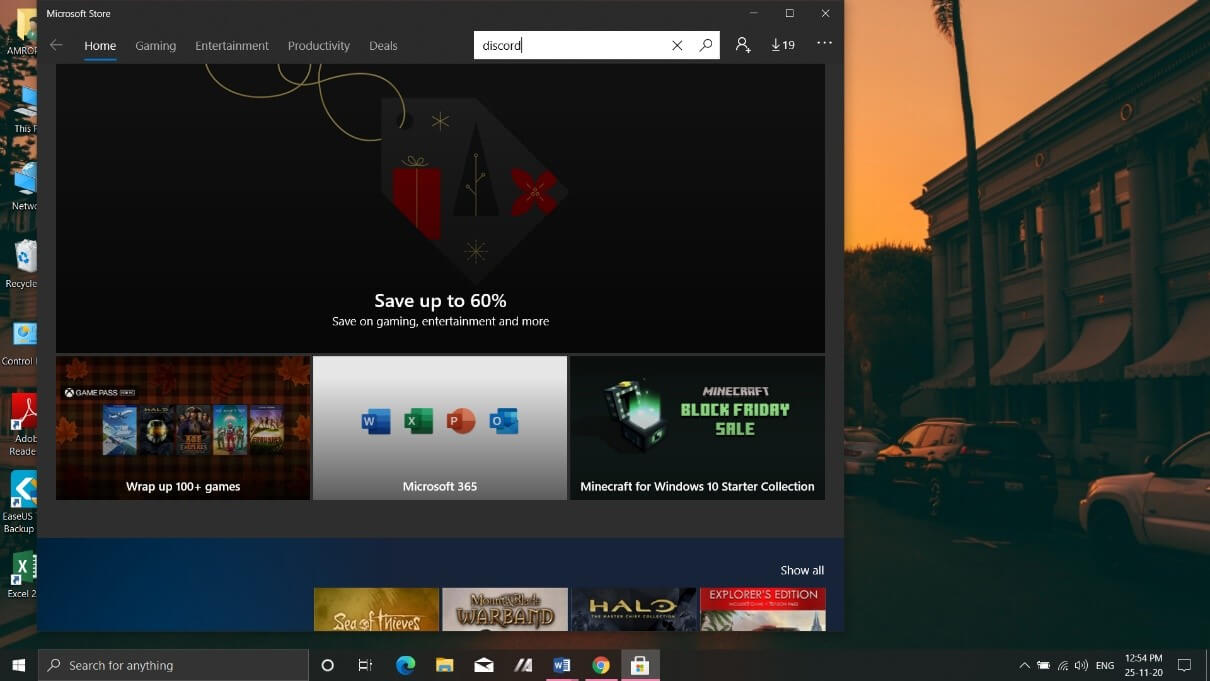Switch to the Home tab
Viewport: 1210px width, 681px height.
click(x=100, y=46)
